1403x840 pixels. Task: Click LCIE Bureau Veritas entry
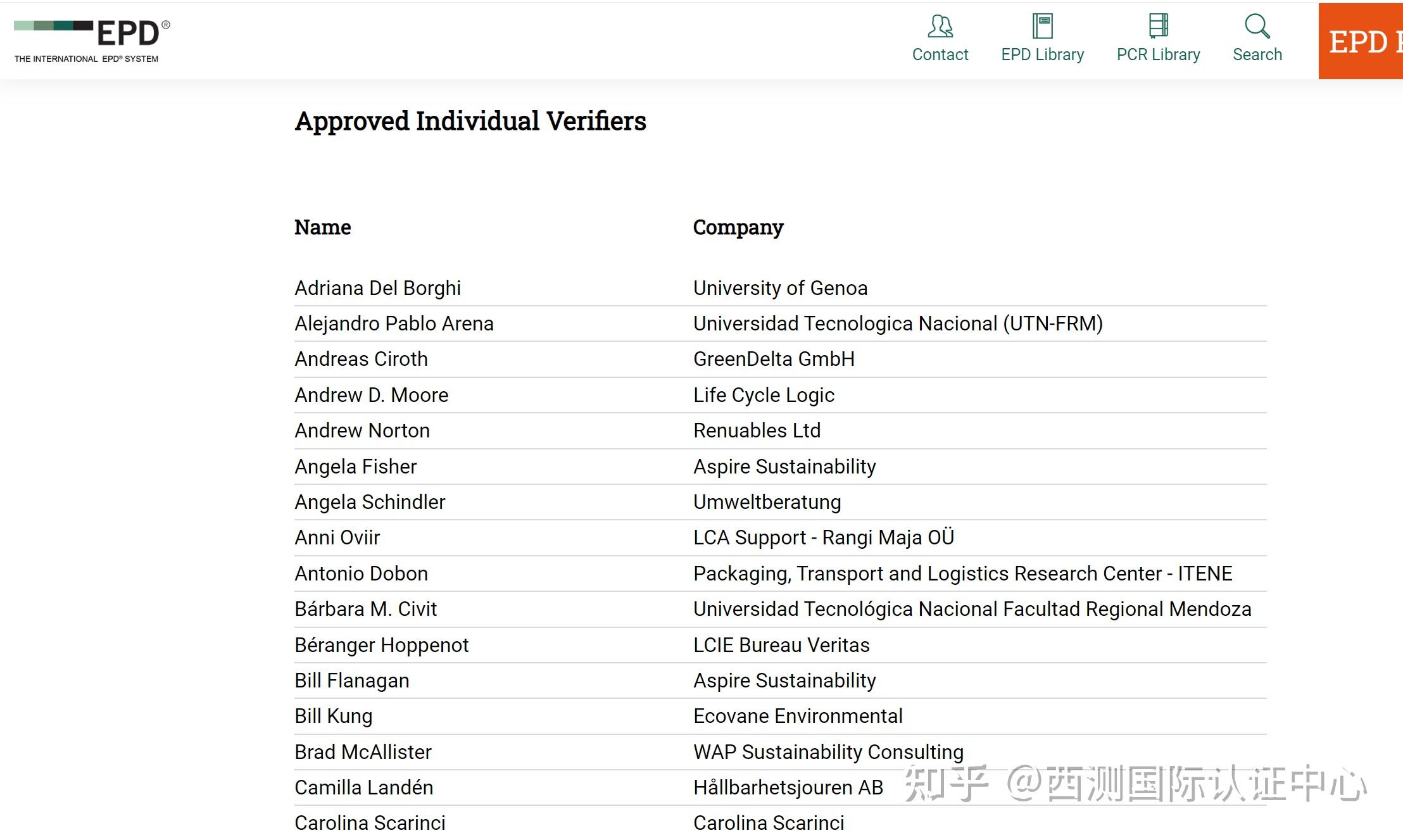[x=781, y=645]
